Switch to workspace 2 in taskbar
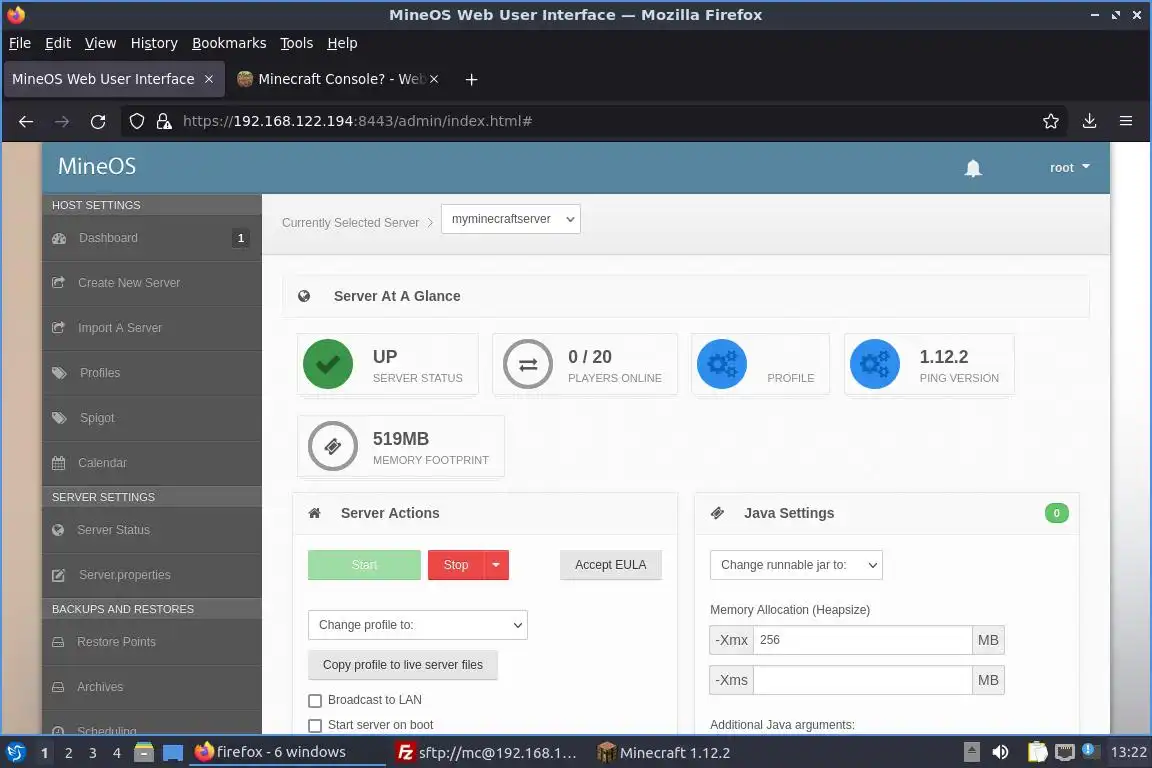Image resolution: width=1152 pixels, height=768 pixels. pyautogui.click(x=68, y=753)
